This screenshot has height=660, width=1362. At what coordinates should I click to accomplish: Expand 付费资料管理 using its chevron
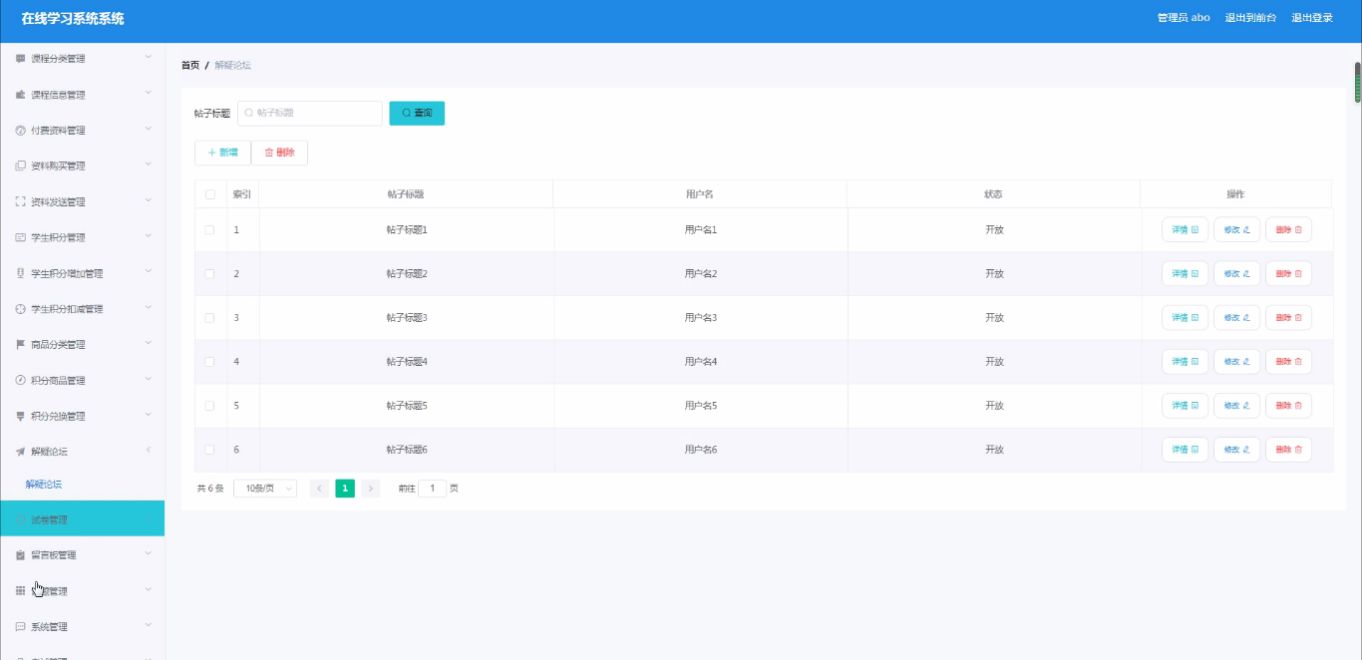click(x=148, y=130)
